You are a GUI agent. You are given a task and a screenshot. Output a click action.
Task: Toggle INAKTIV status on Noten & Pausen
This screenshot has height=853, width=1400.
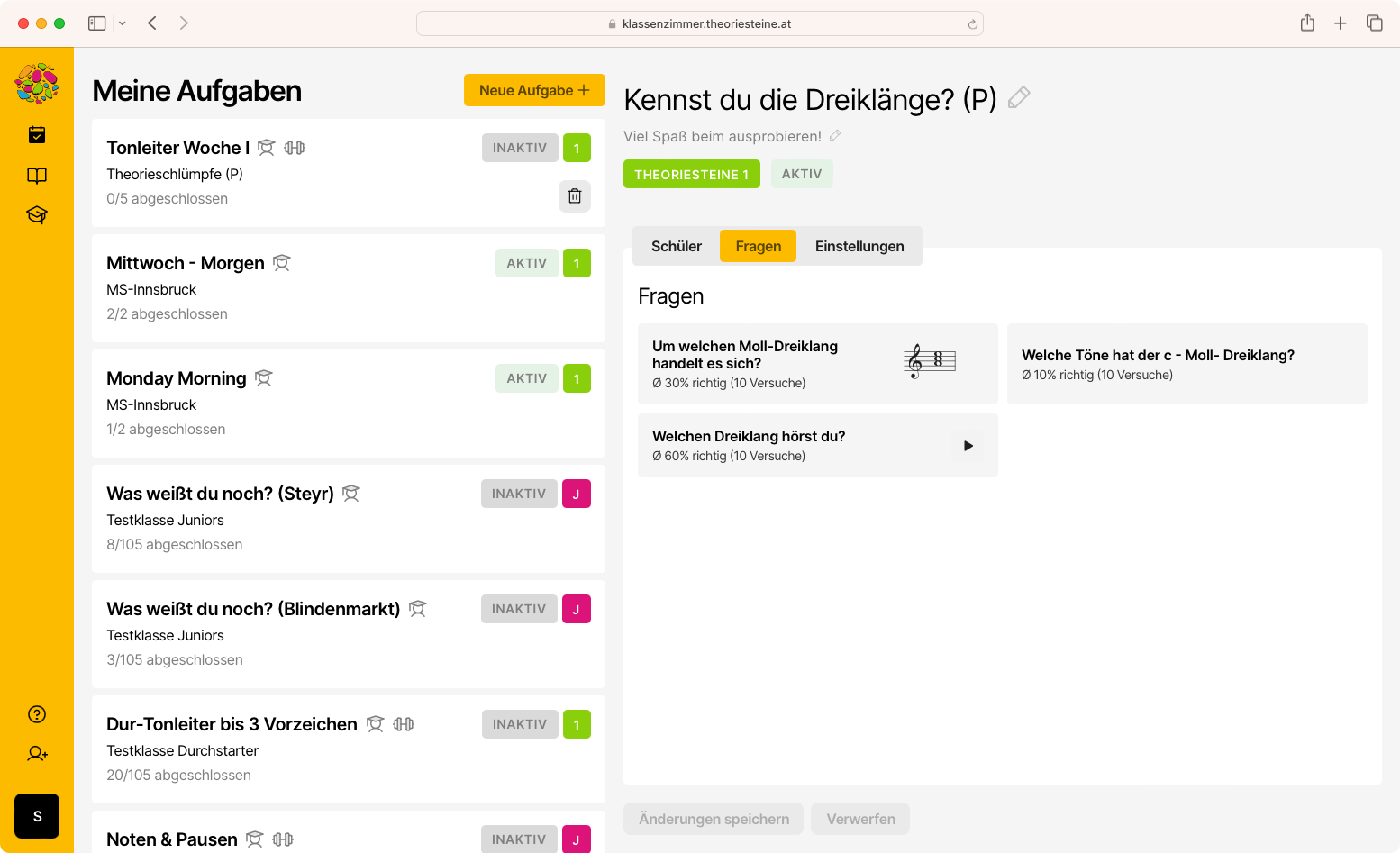click(519, 839)
